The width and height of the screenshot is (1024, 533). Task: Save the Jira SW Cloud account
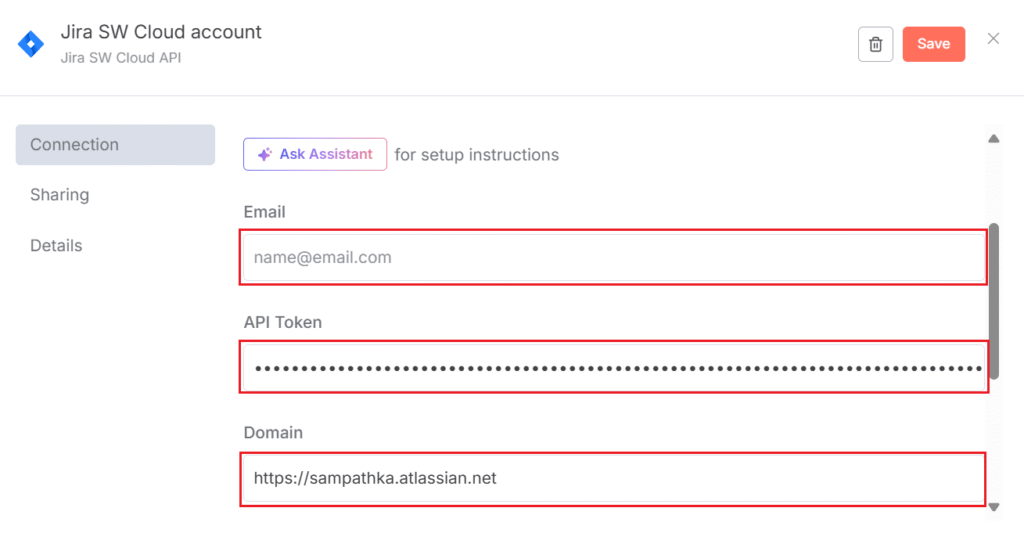tap(933, 44)
